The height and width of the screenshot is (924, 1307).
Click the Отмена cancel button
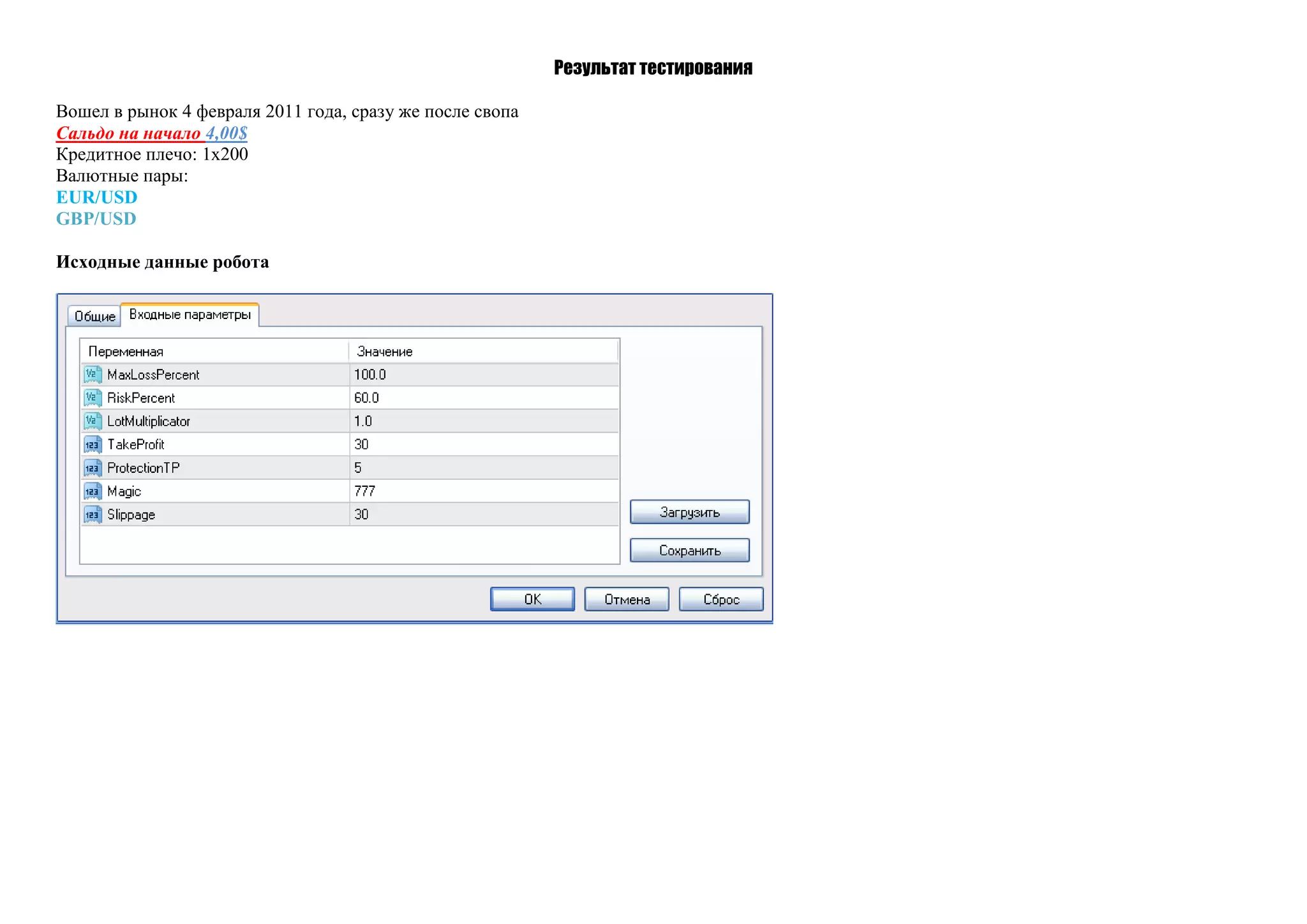click(627, 599)
